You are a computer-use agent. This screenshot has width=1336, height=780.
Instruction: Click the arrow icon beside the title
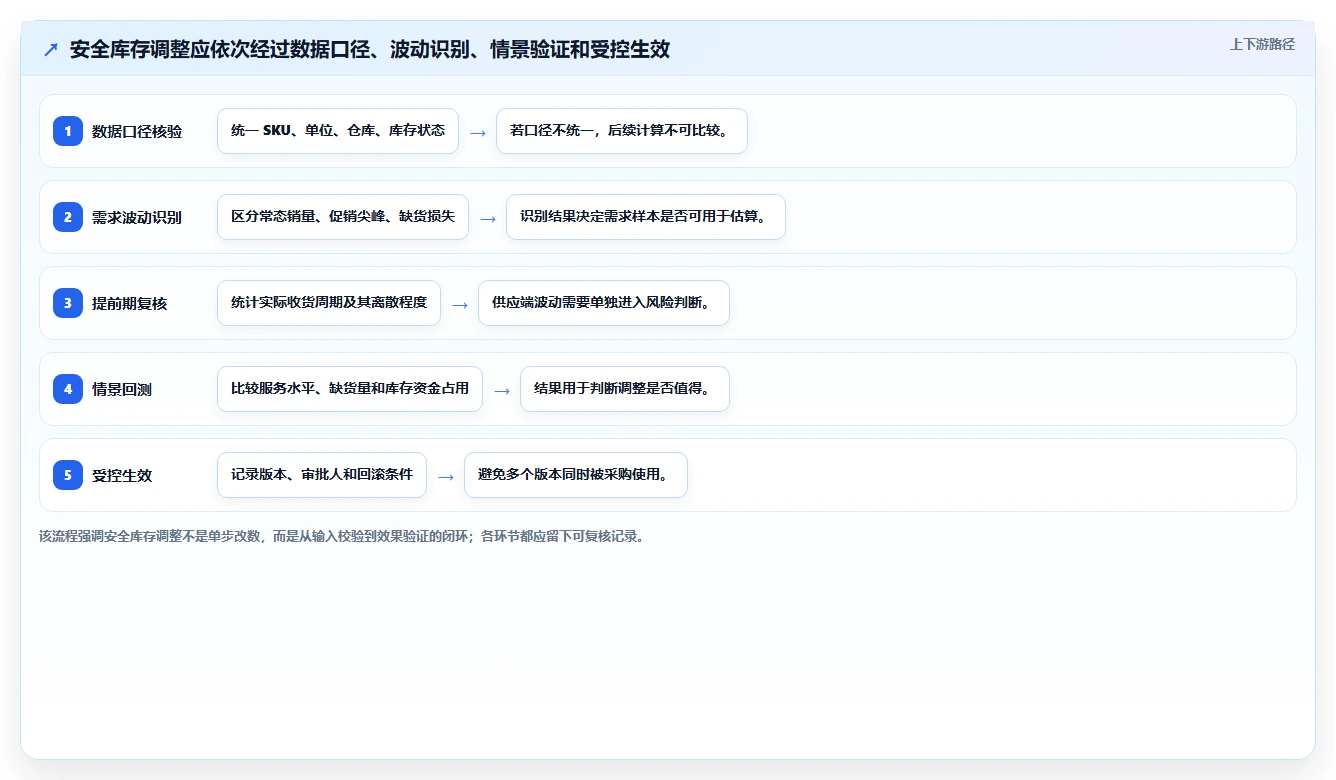point(51,50)
